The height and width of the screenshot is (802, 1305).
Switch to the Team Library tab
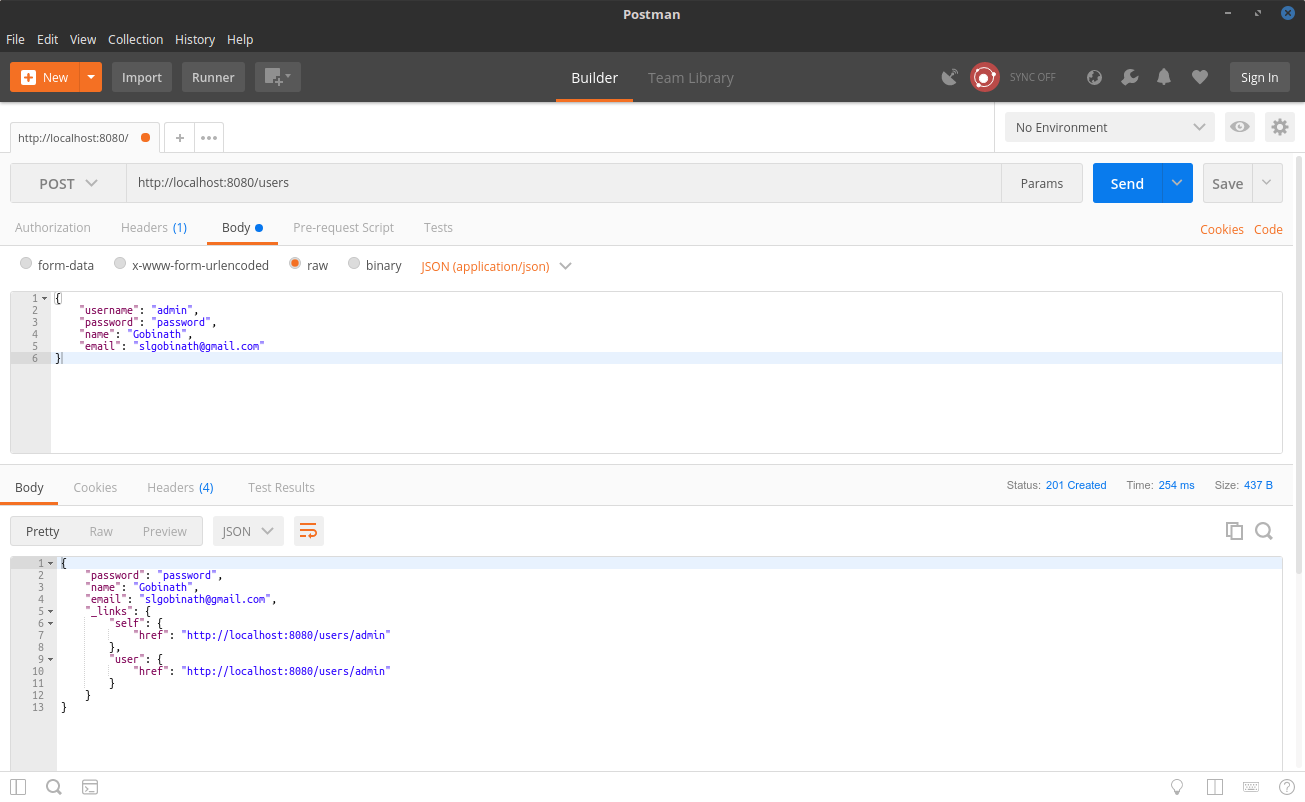[691, 77]
